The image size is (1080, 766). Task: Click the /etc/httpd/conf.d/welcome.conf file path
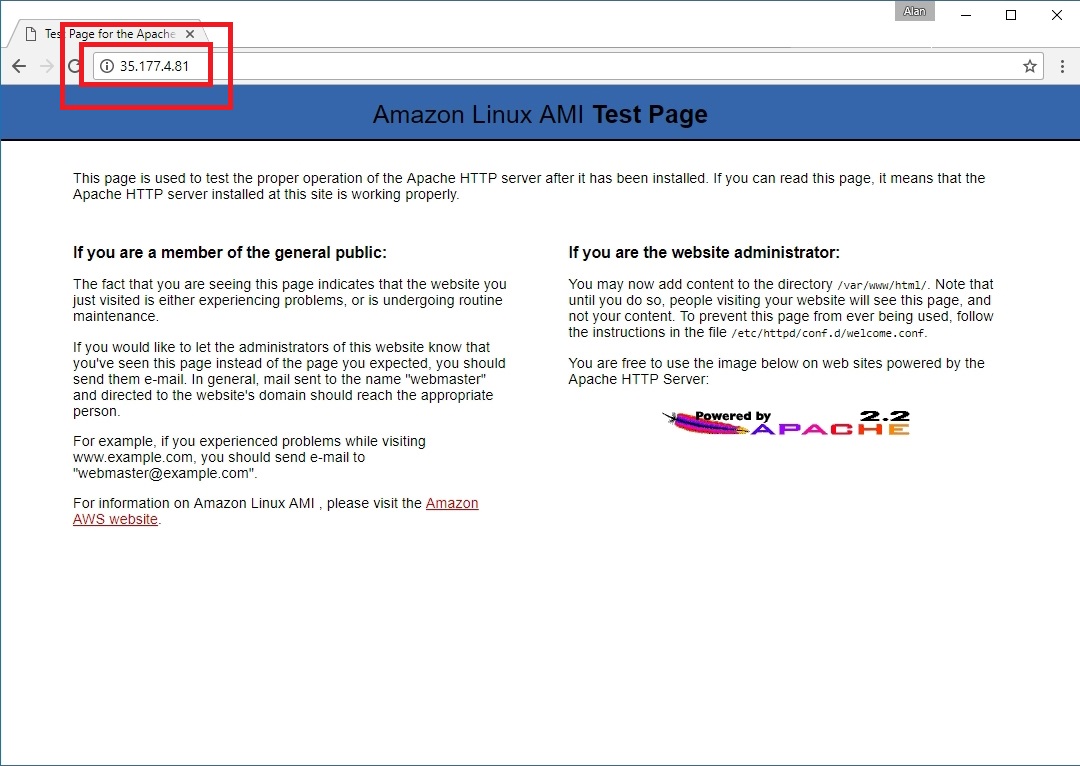[x=828, y=333]
